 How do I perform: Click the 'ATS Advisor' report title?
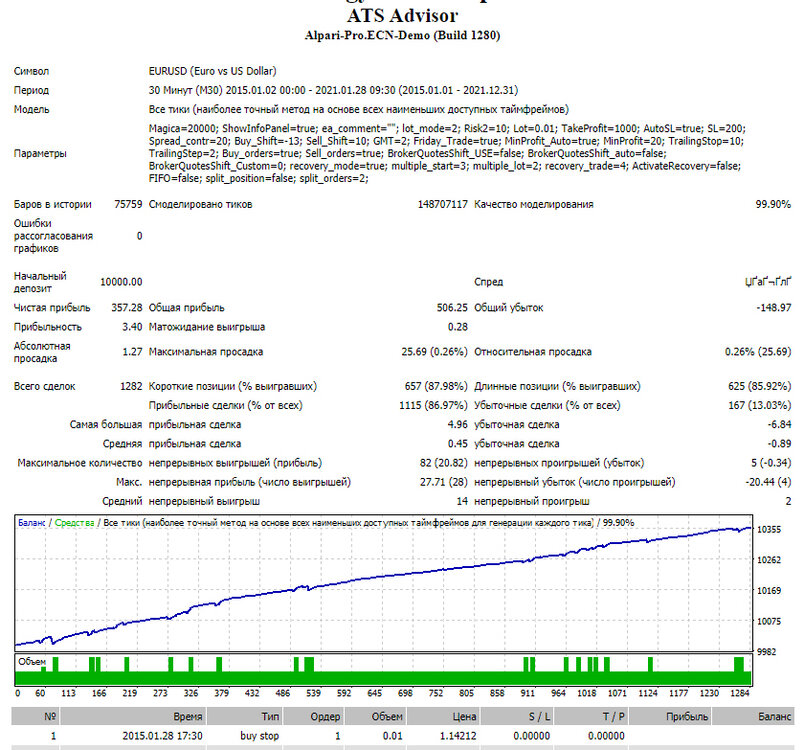(402, 15)
